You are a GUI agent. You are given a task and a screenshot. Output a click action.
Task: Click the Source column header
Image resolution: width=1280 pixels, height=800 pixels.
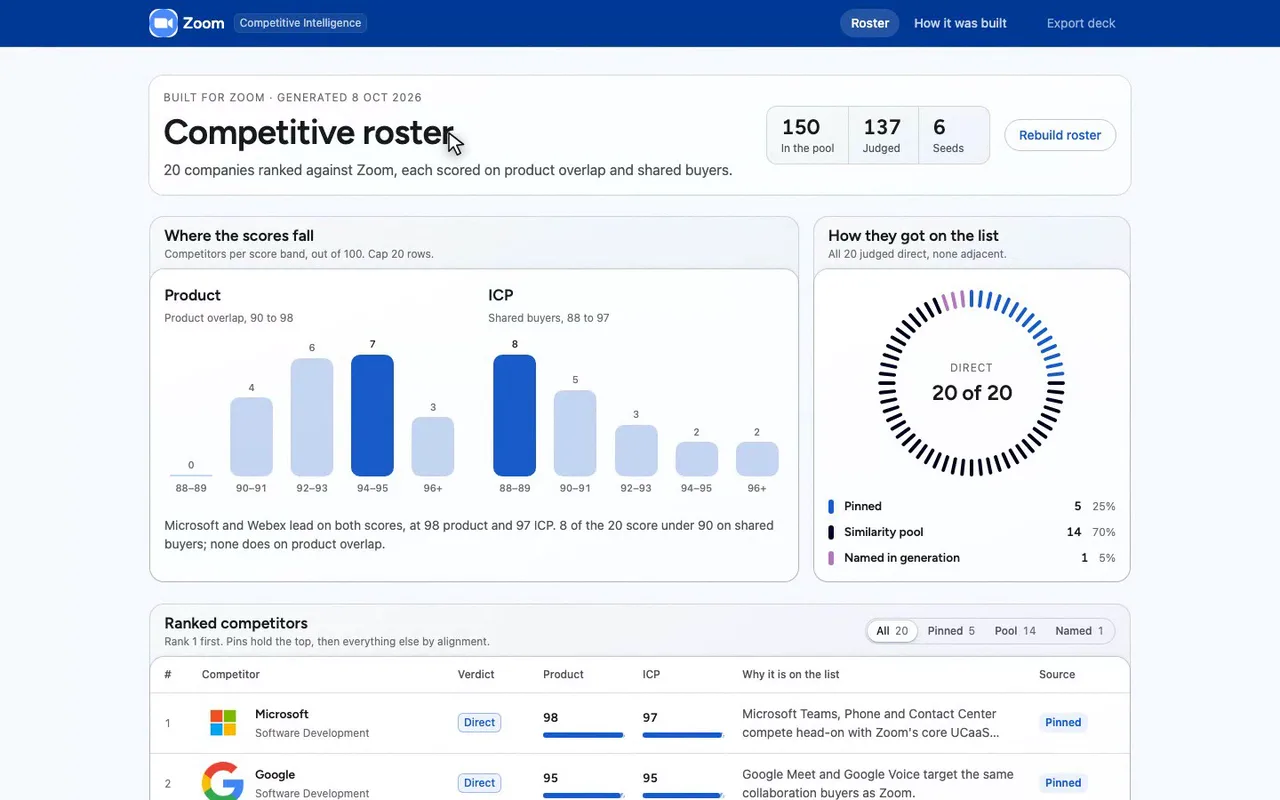pos(1057,674)
